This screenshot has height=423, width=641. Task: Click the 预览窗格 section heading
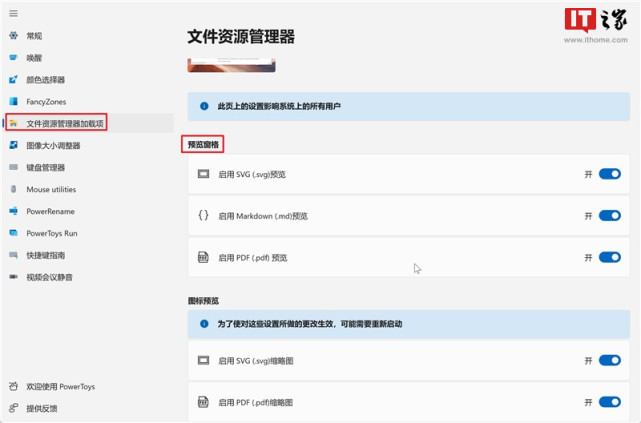click(203, 144)
